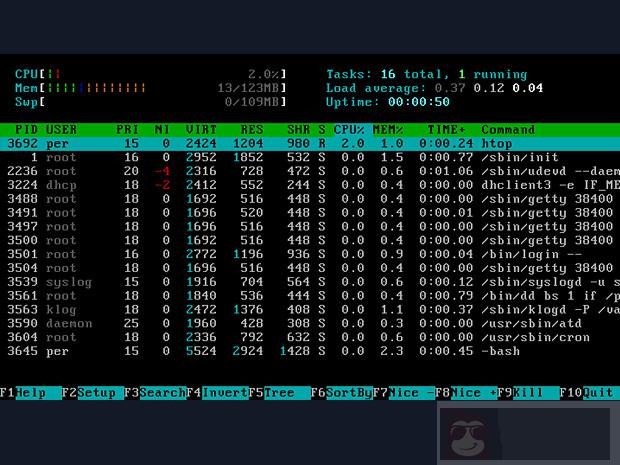Sort by the VIRT column header

pos(201,130)
